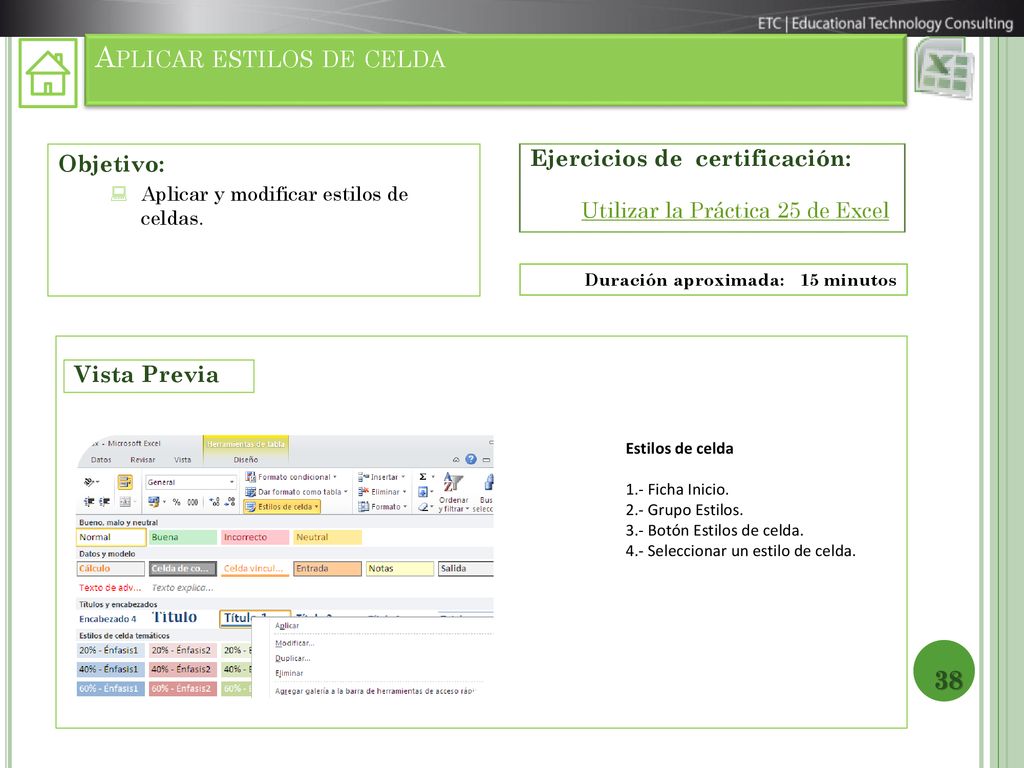
Task: Select the Neutral cell style
Action: [x=327, y=537]
